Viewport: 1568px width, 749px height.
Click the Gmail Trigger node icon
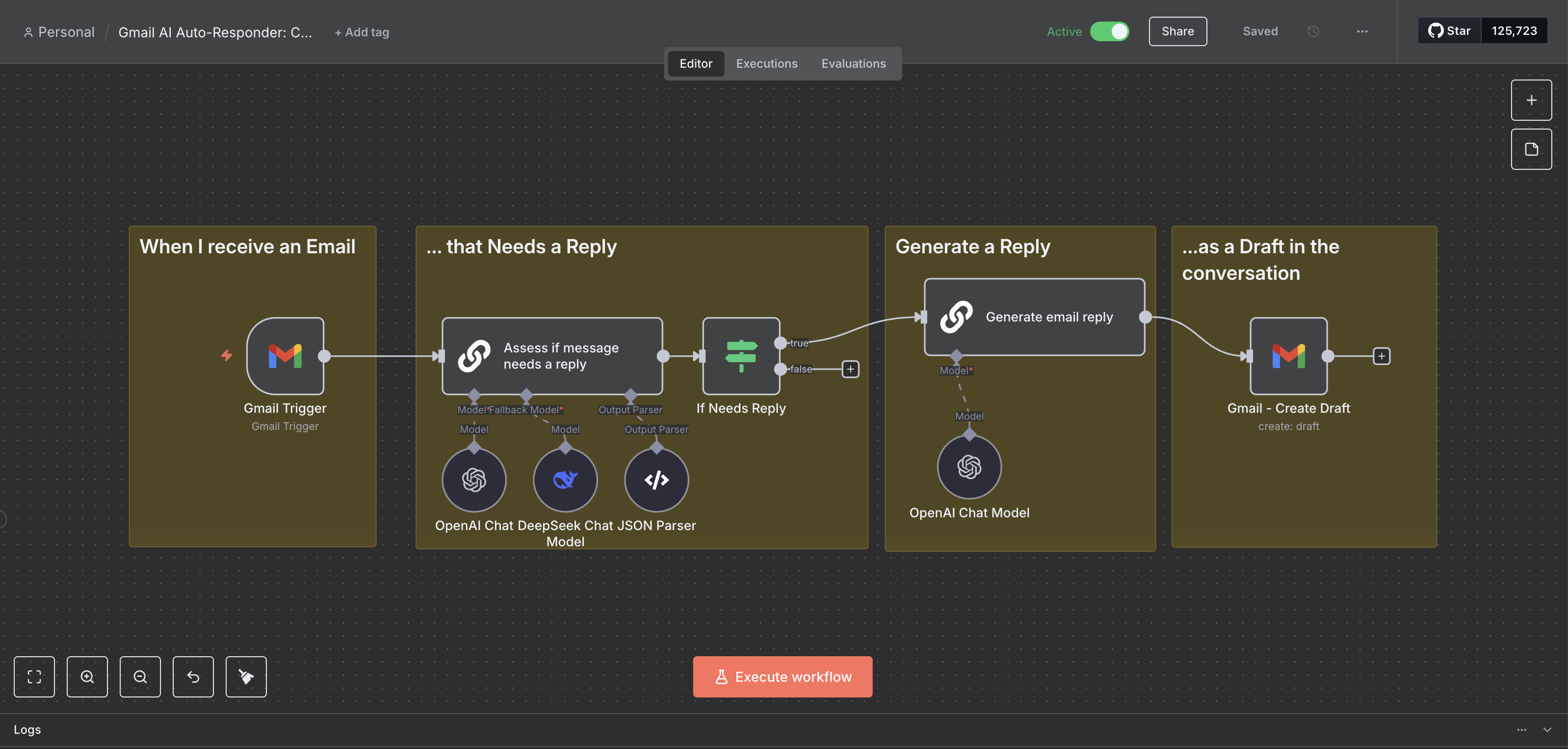(x=285, y=356)
